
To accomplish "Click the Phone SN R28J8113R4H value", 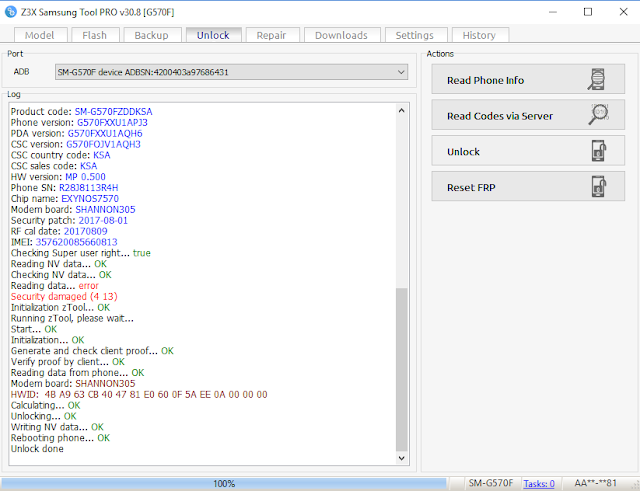I will [89, 188].
